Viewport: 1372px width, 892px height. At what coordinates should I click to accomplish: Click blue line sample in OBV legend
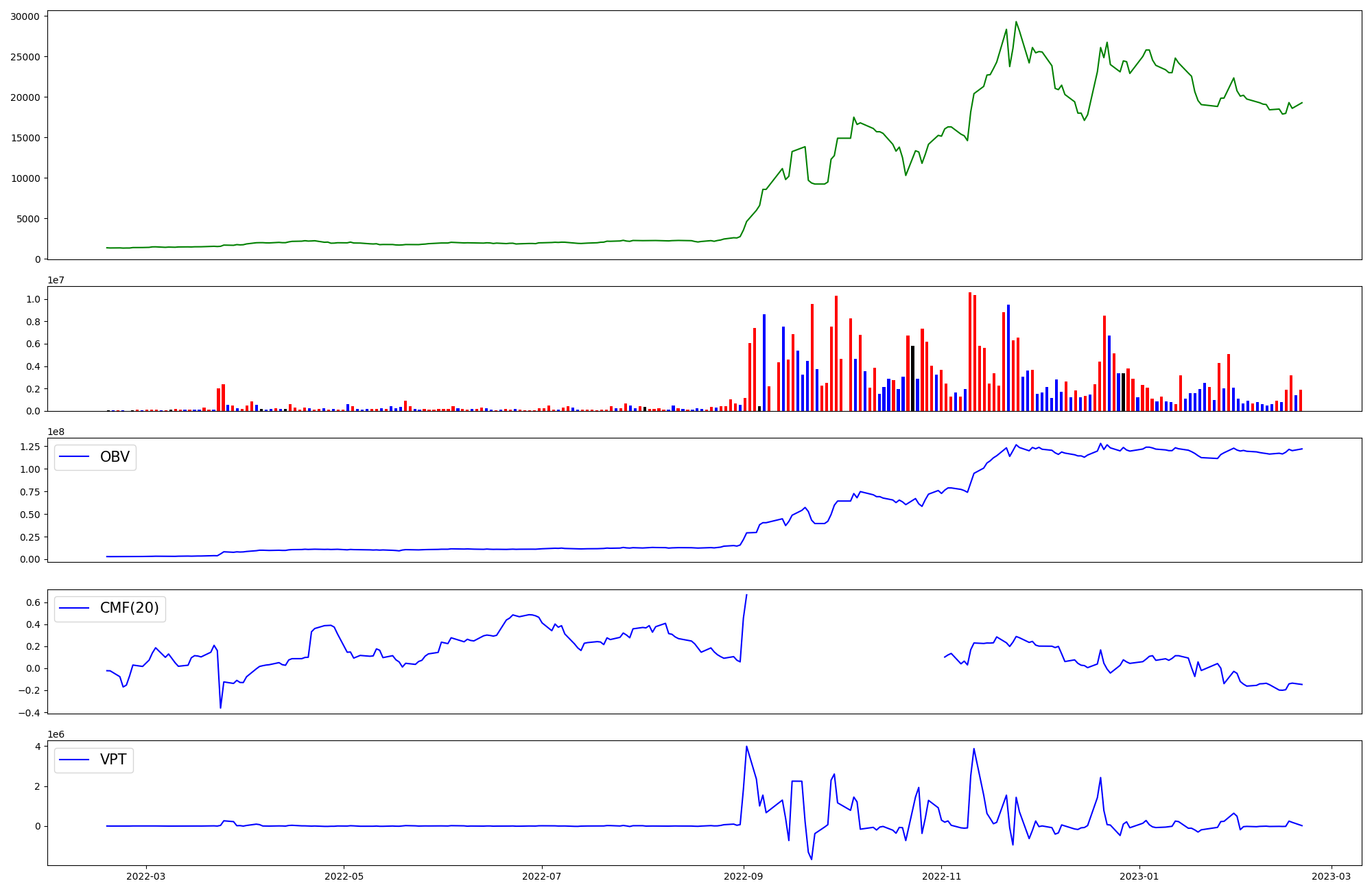(75, 457)
